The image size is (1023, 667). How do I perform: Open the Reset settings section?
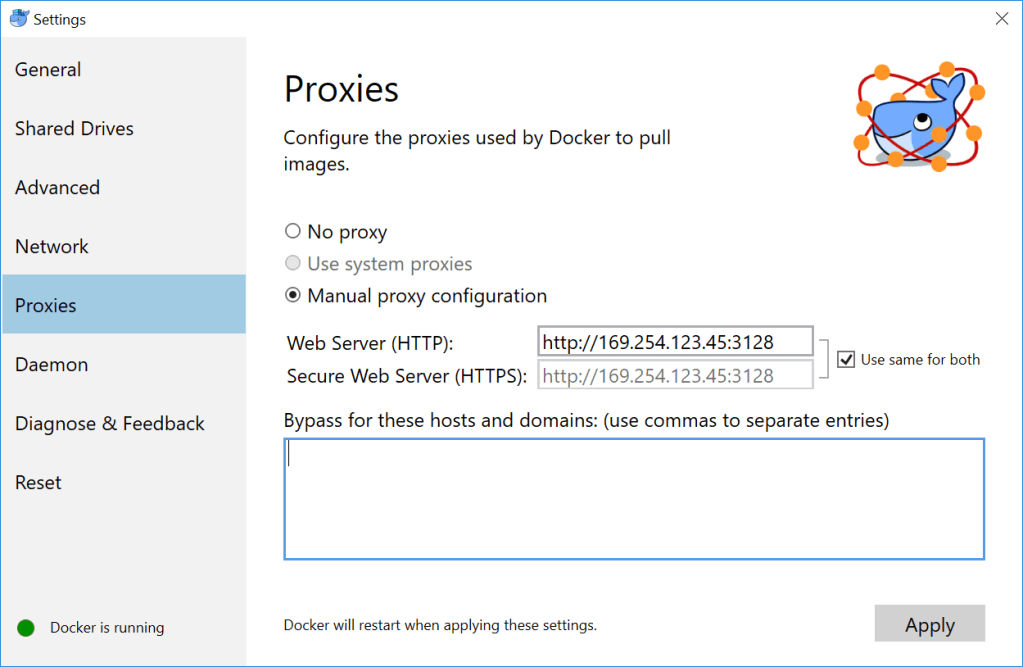click(38, 482)
